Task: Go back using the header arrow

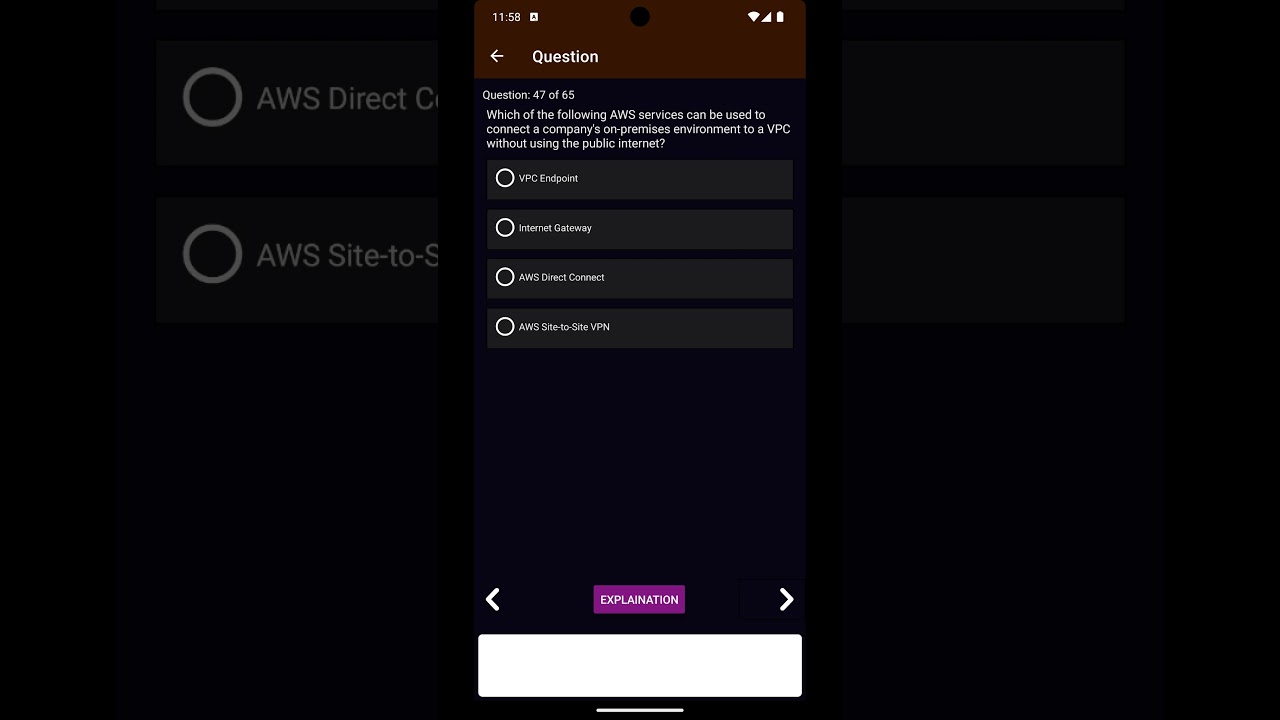Action: click(x=497, y=56)
